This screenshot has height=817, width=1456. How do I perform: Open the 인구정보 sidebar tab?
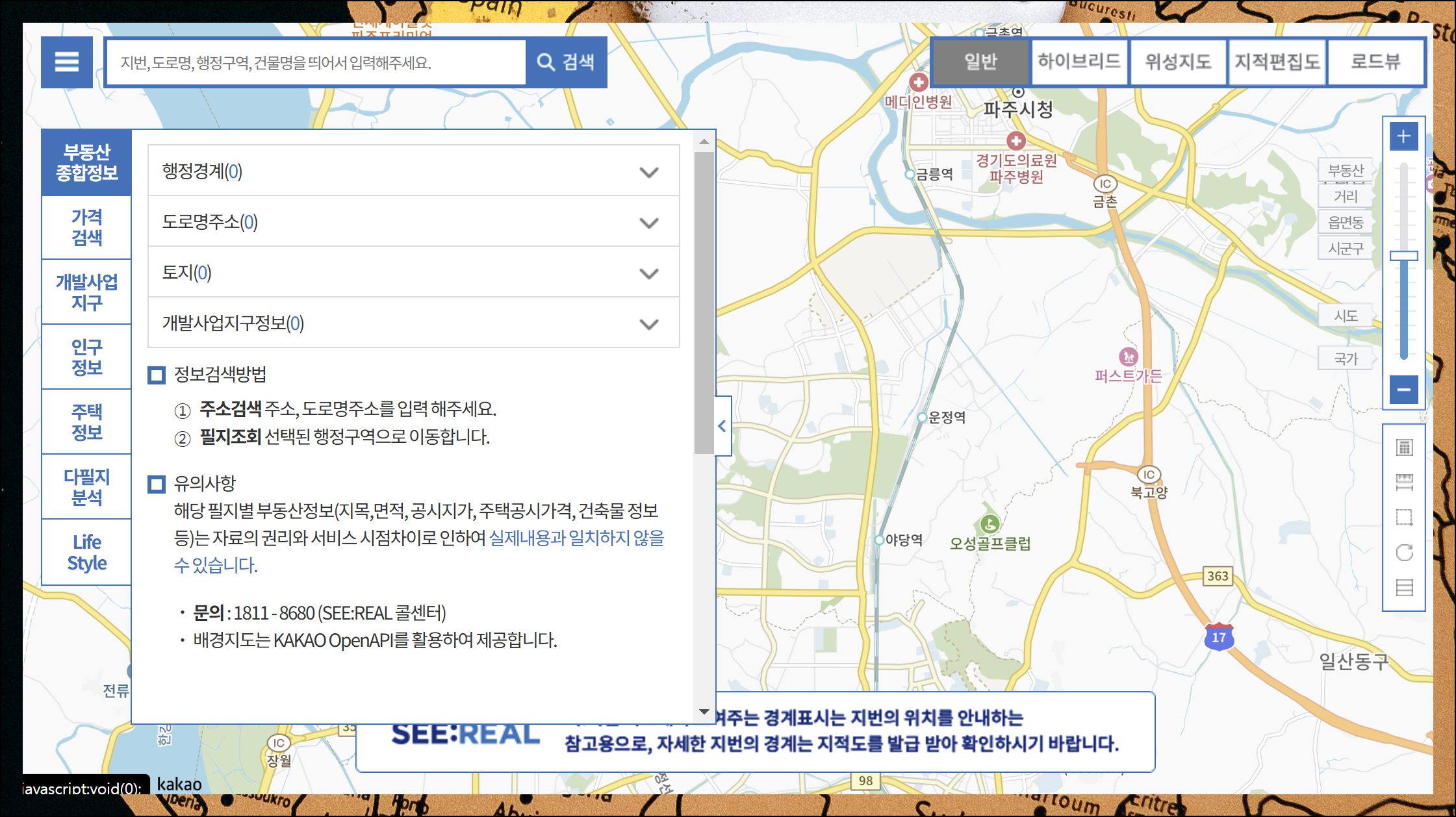(86, 357)
